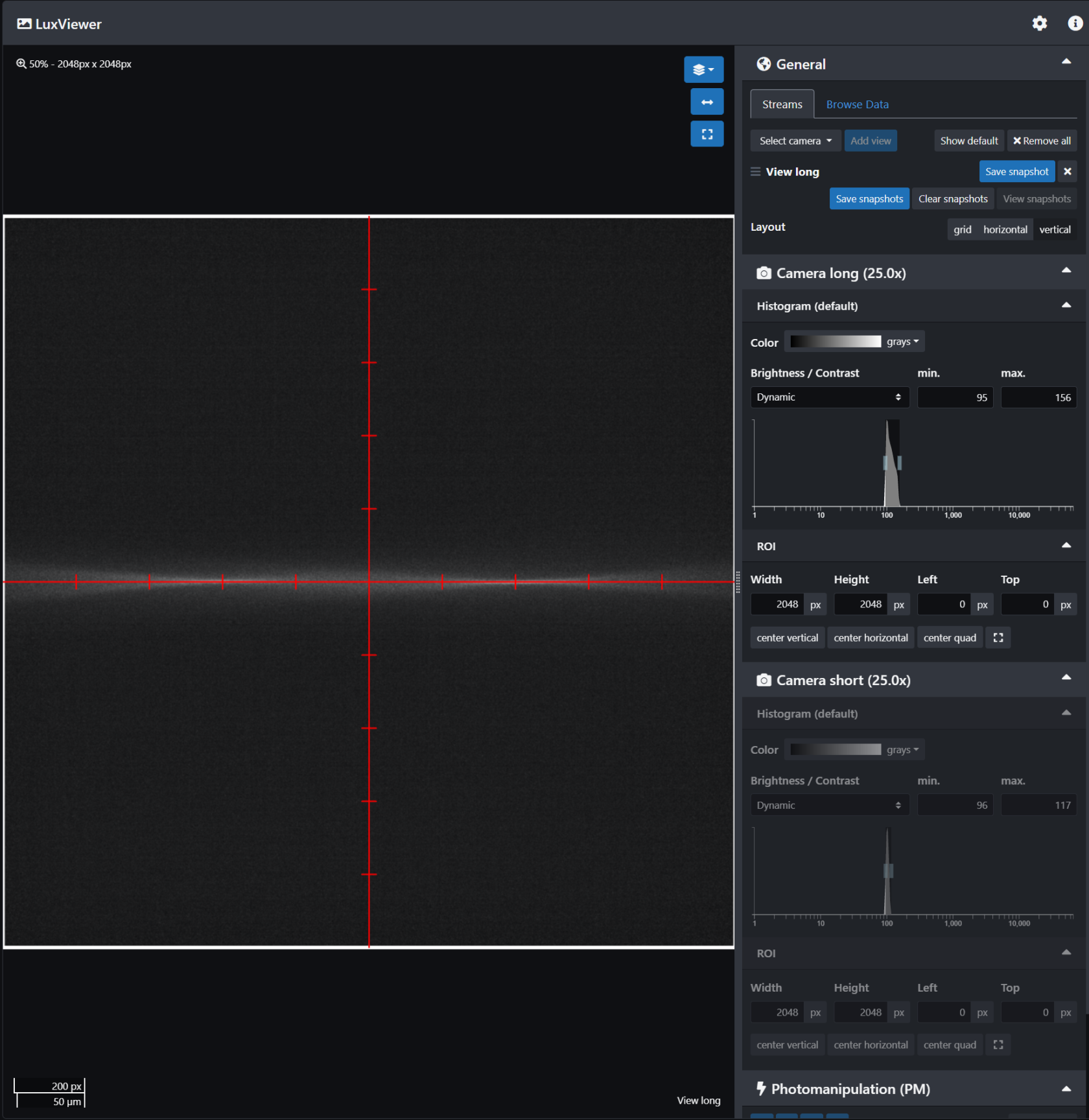Image resolution: width=1089 pixels, height=1120 pixels.
Task: Close the View long stream entry
Action: click(1067, 172)
